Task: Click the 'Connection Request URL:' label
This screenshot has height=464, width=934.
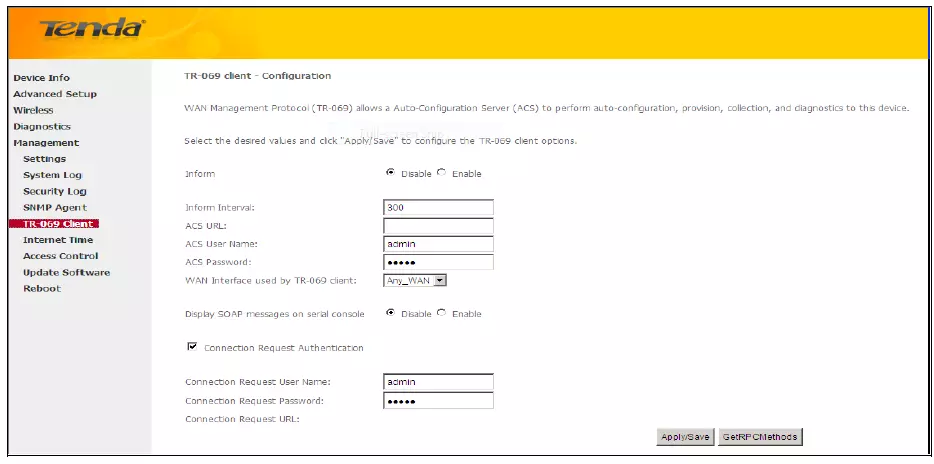Action: [242, 419]
